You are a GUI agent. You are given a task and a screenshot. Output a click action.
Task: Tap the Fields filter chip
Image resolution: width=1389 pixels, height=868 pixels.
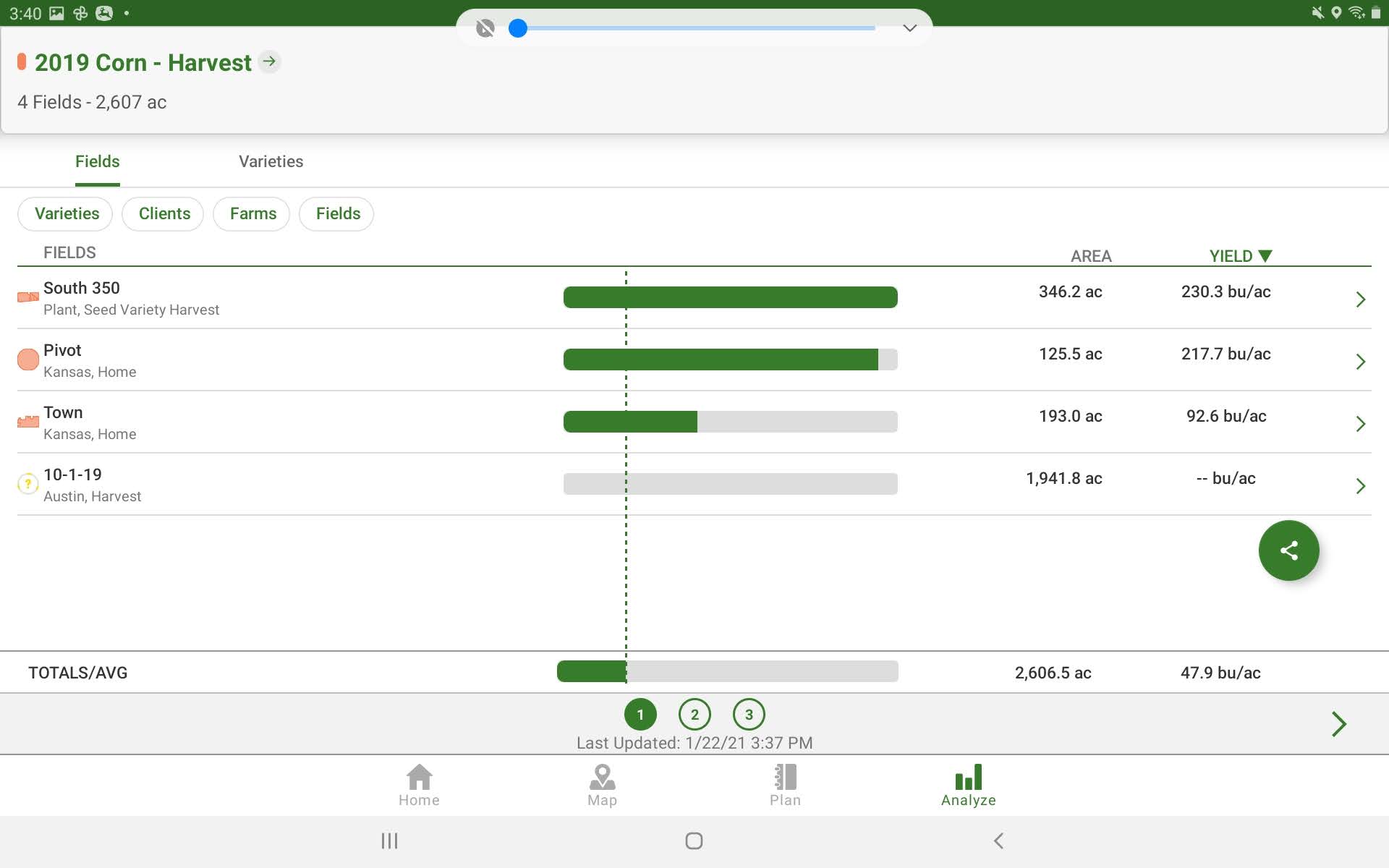click(336, 214)
